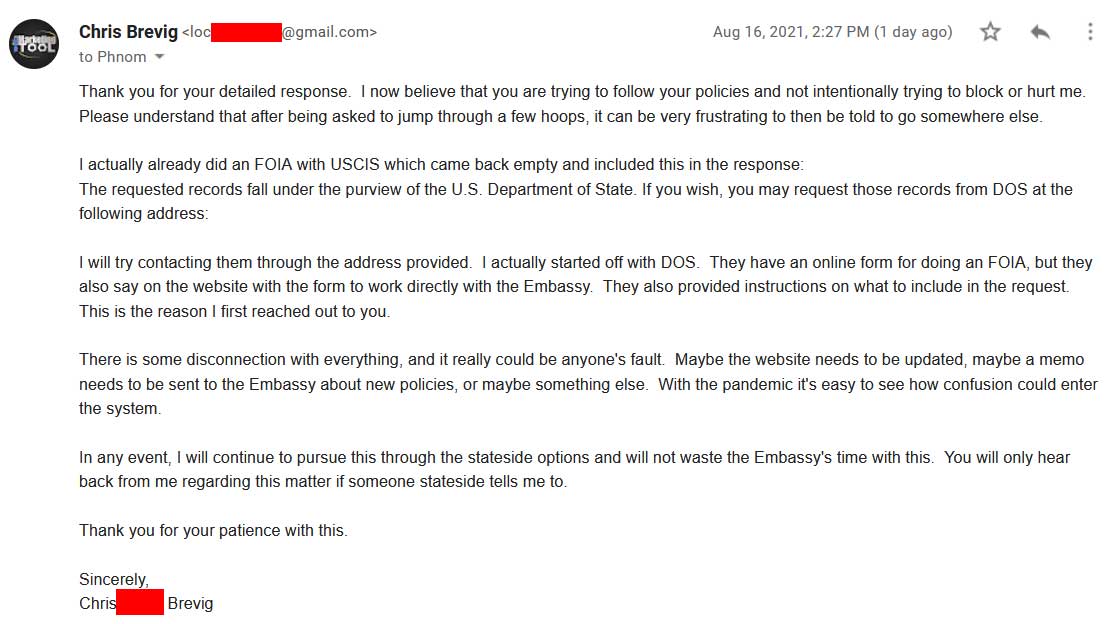Screen dimensions: 1112x624
Task: Click the red redaction box in email address
Action: coord(246,32)
